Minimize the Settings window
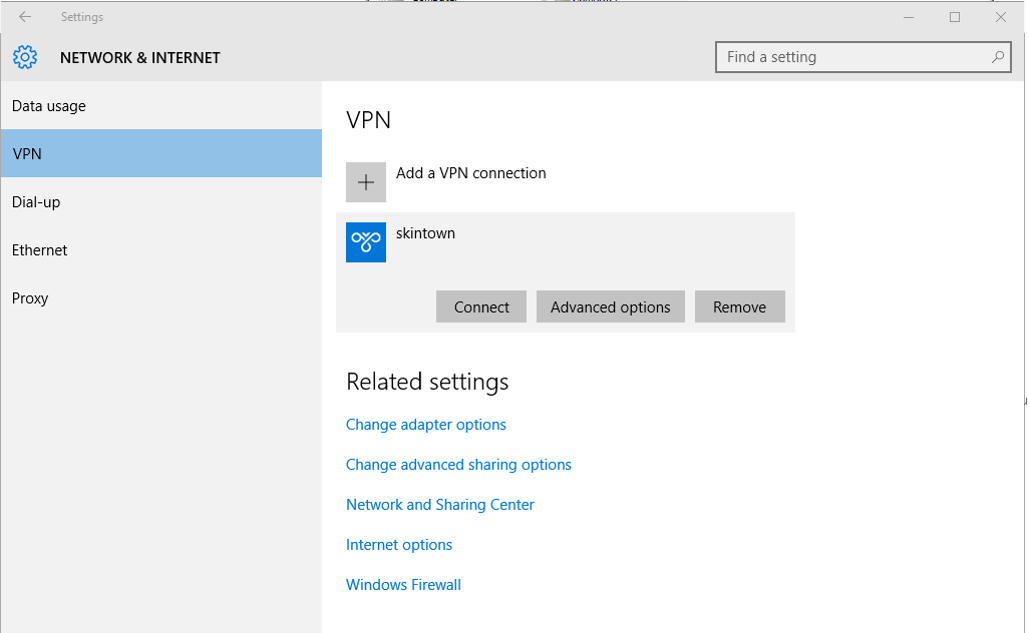 tap(909, 17)
